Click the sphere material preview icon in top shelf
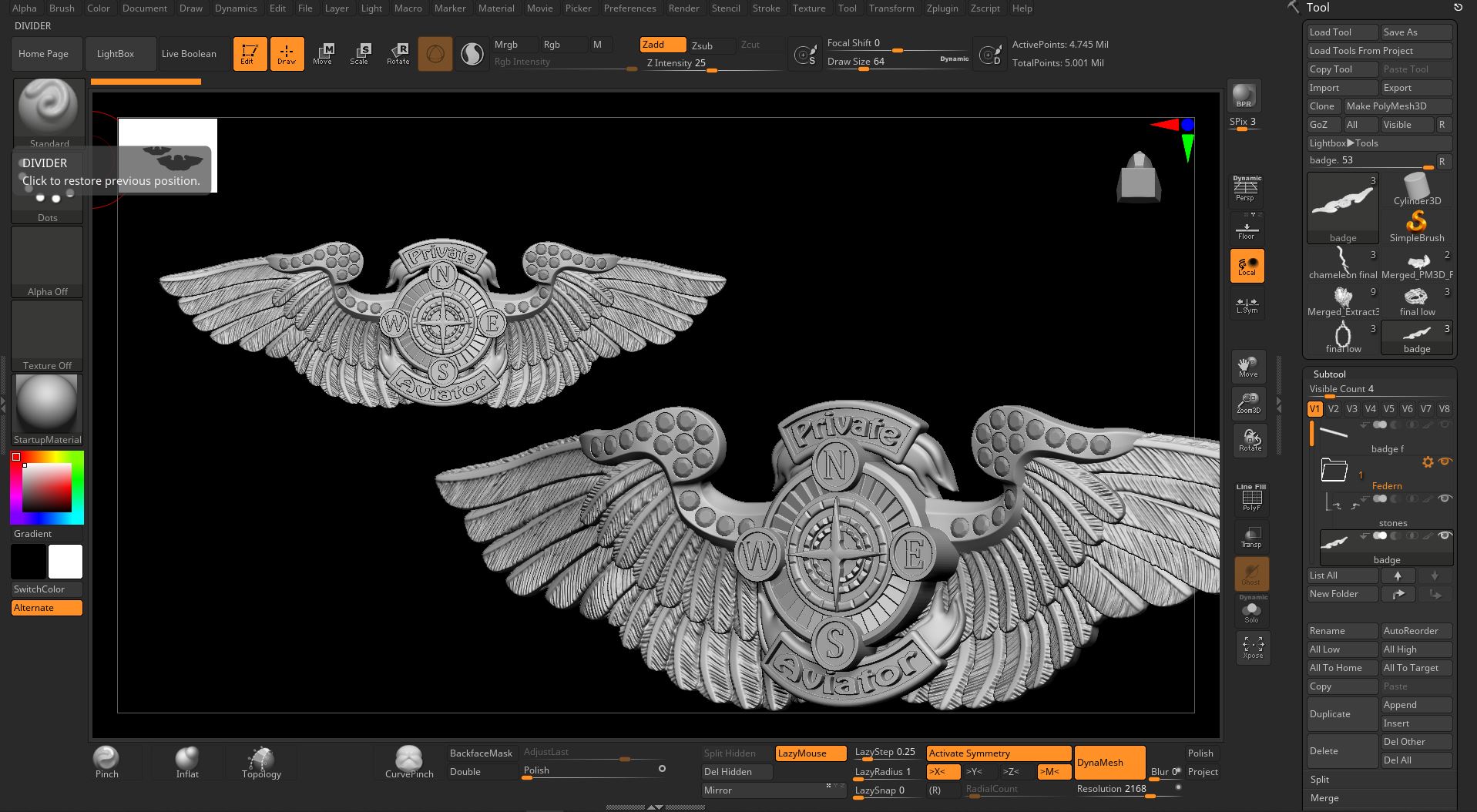This screenshot has width=1477, height=812. 435,54
